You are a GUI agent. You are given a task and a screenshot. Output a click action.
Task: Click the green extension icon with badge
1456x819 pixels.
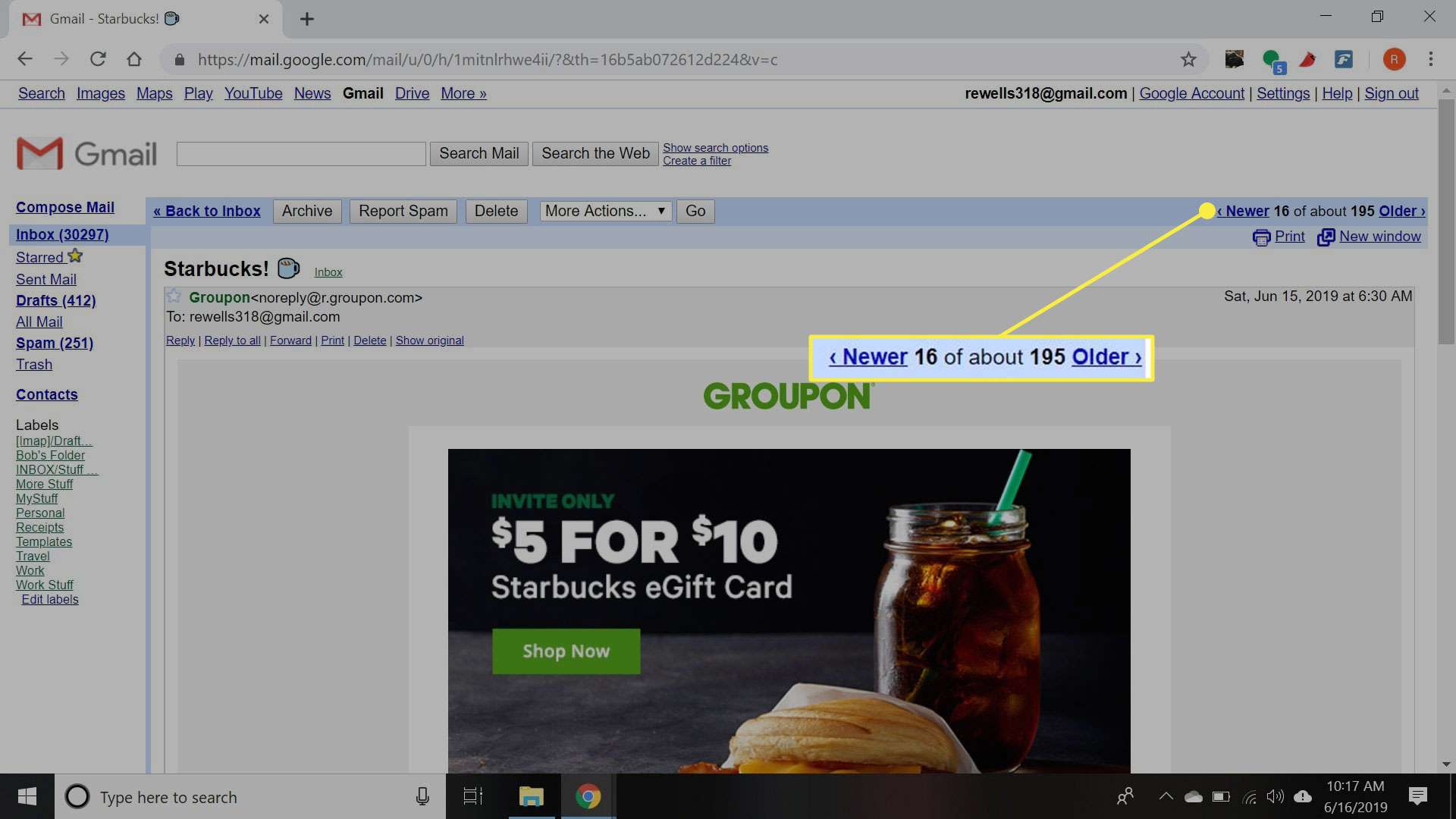1273,61
